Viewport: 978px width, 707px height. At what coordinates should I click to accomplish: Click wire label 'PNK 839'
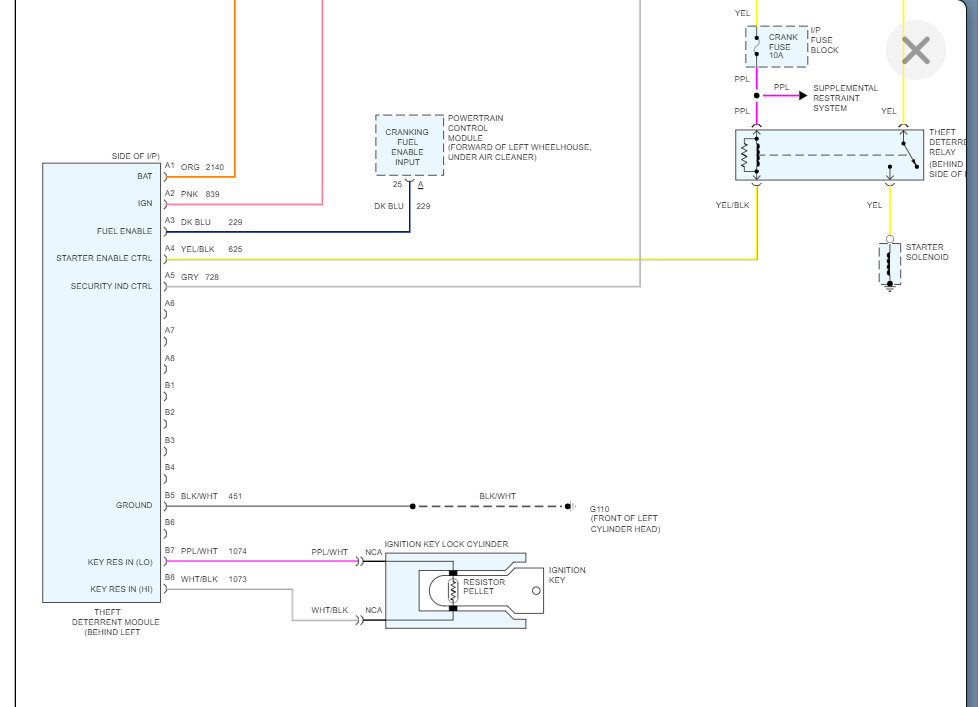[x=200, y=195]
